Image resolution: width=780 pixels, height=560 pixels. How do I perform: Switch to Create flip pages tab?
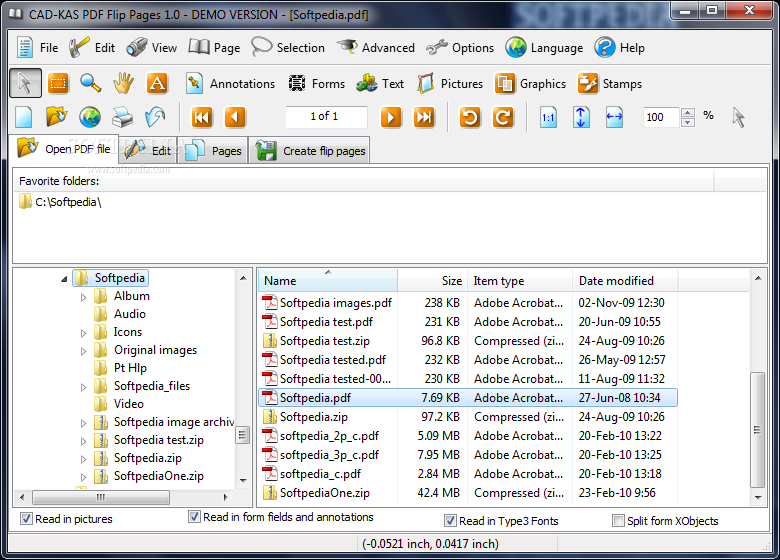310,151
